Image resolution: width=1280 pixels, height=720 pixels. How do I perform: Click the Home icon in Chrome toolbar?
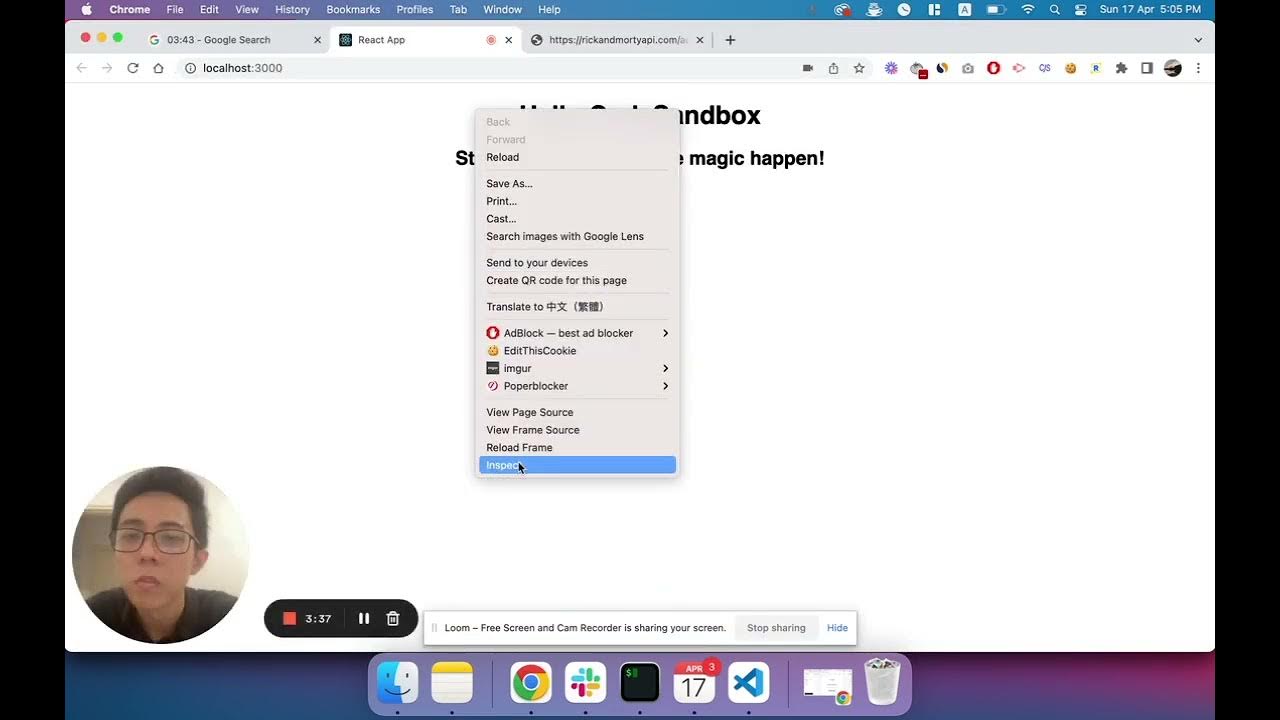tap(158, 68)
